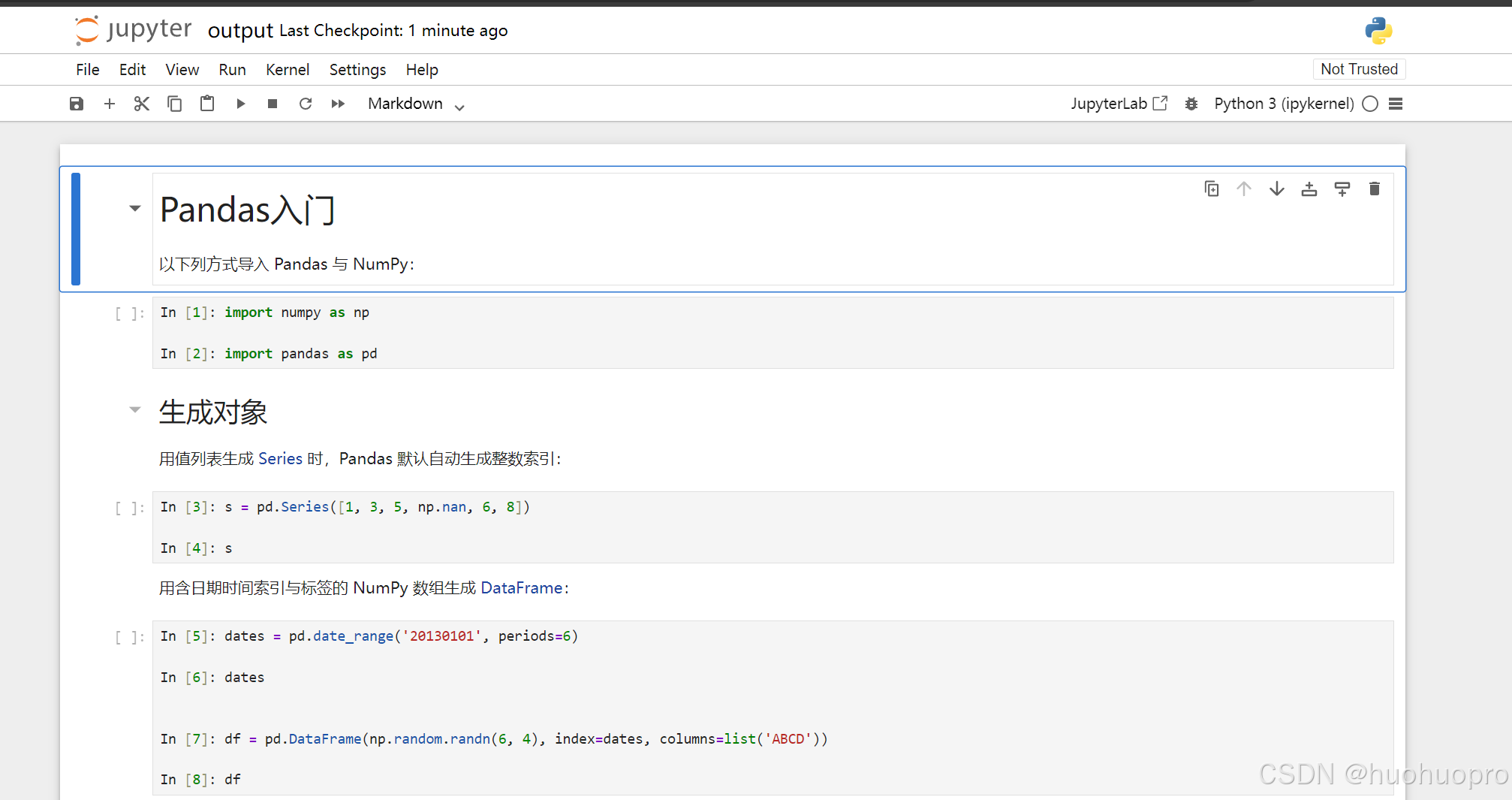1512x800 pixels.
Task: Enable the debugger bug icon
Action: [x=1191, y=104]
